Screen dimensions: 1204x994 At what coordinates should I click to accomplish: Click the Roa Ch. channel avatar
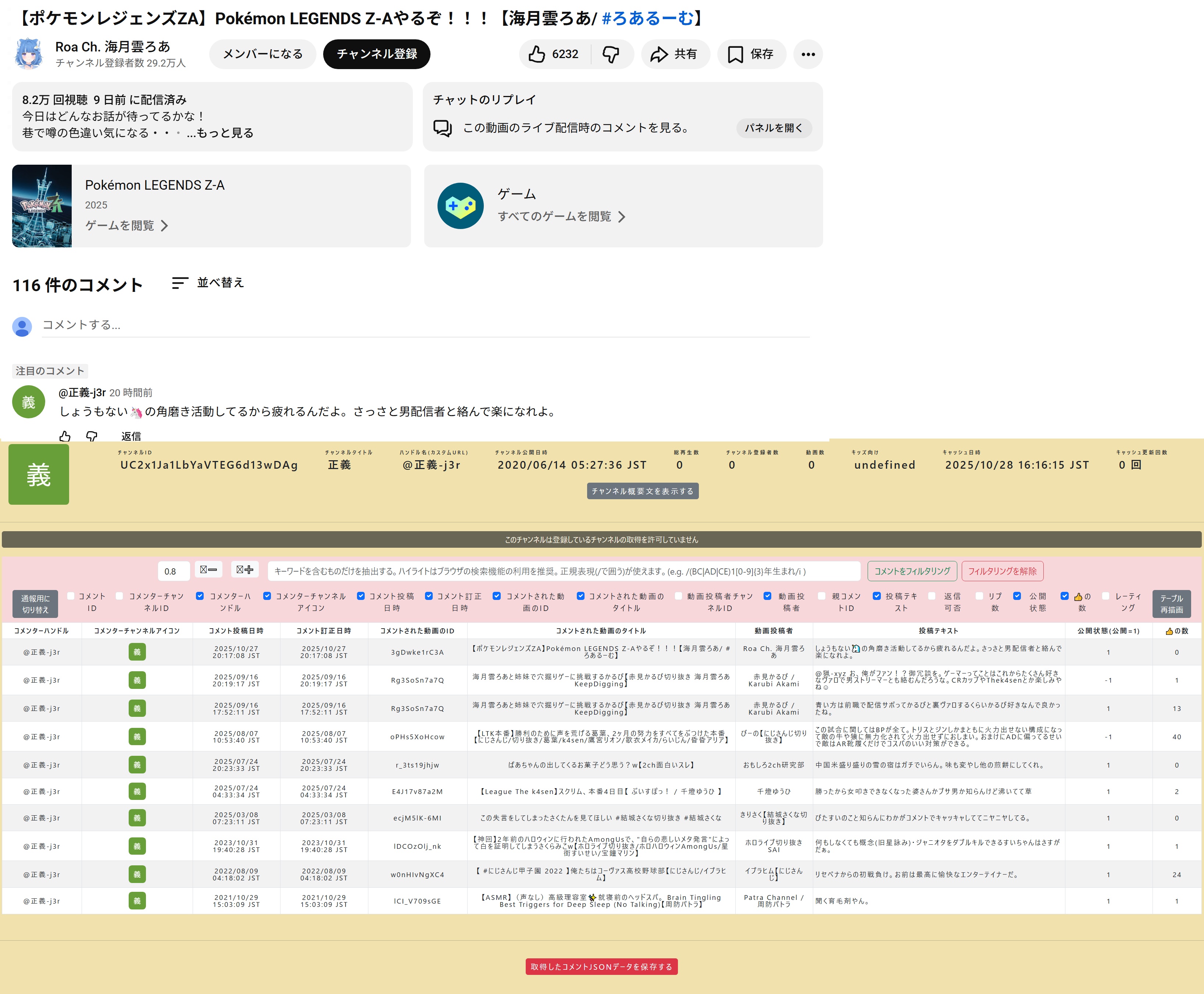[x=29, y=54]
